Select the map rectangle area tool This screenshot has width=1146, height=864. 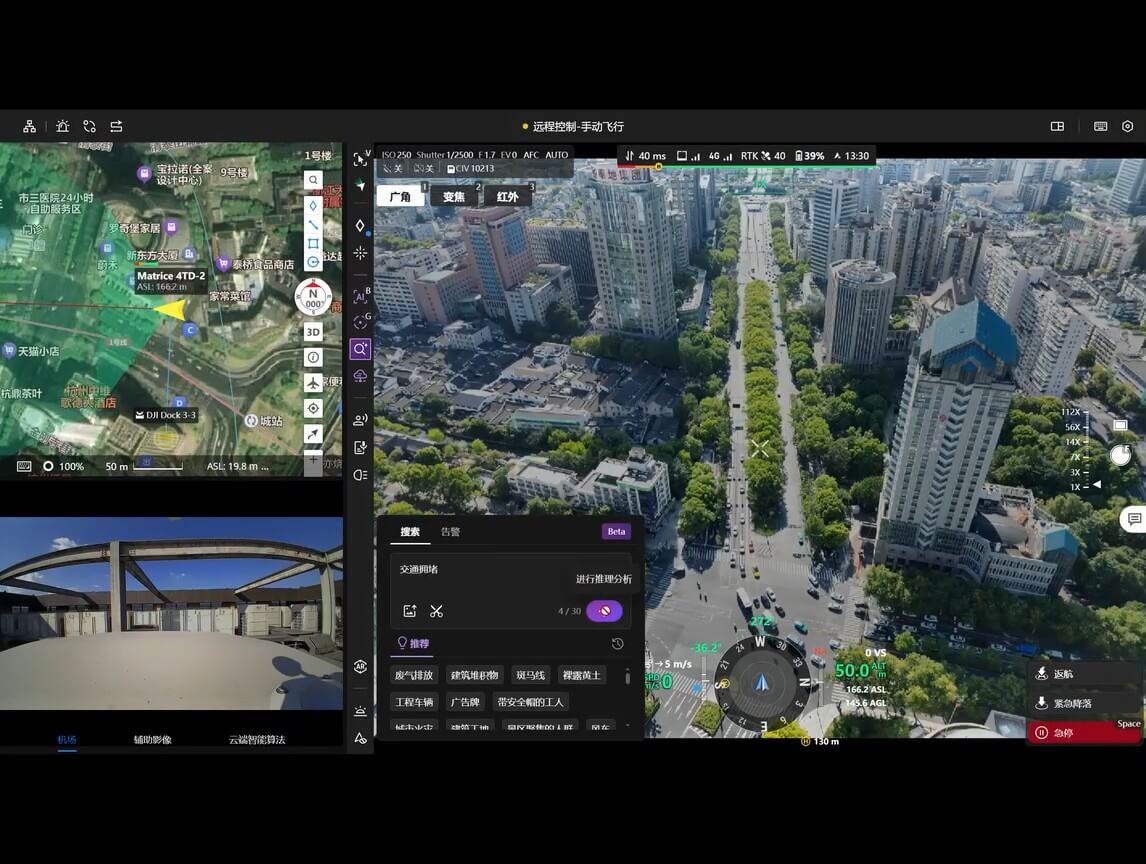tap(313, 243)
